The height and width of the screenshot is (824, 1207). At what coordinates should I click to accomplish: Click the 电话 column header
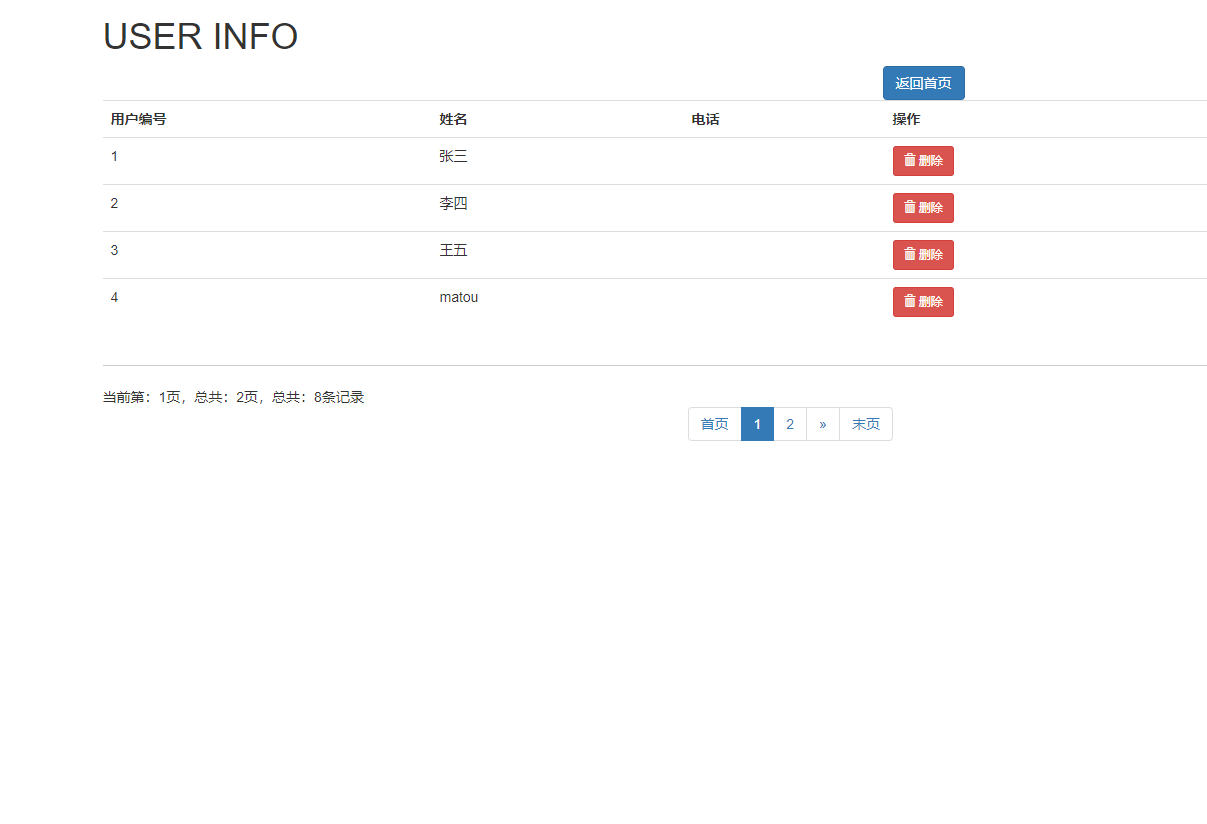[x=705, y=119]
